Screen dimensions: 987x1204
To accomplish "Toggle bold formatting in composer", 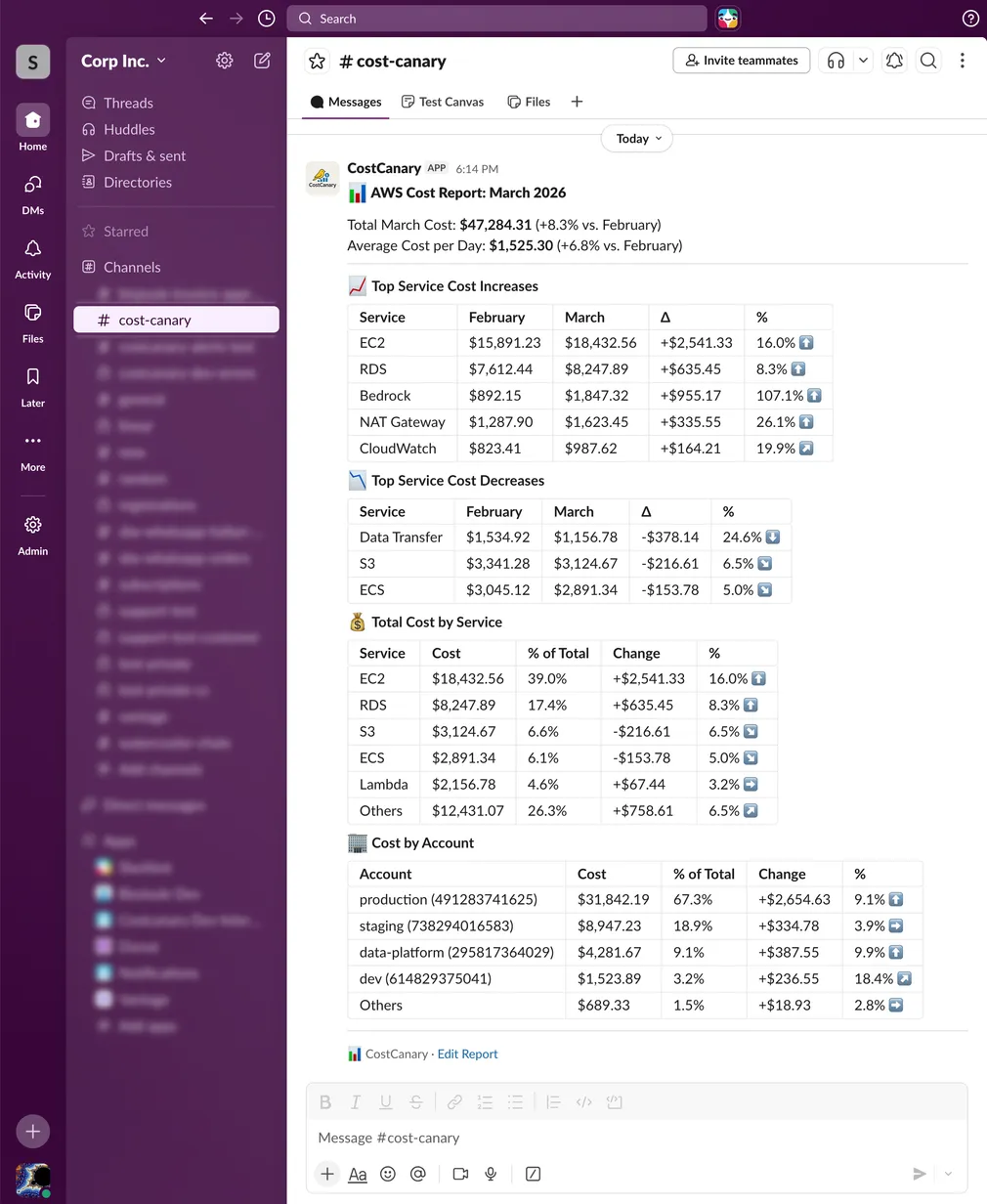I will click(325, 1102).
